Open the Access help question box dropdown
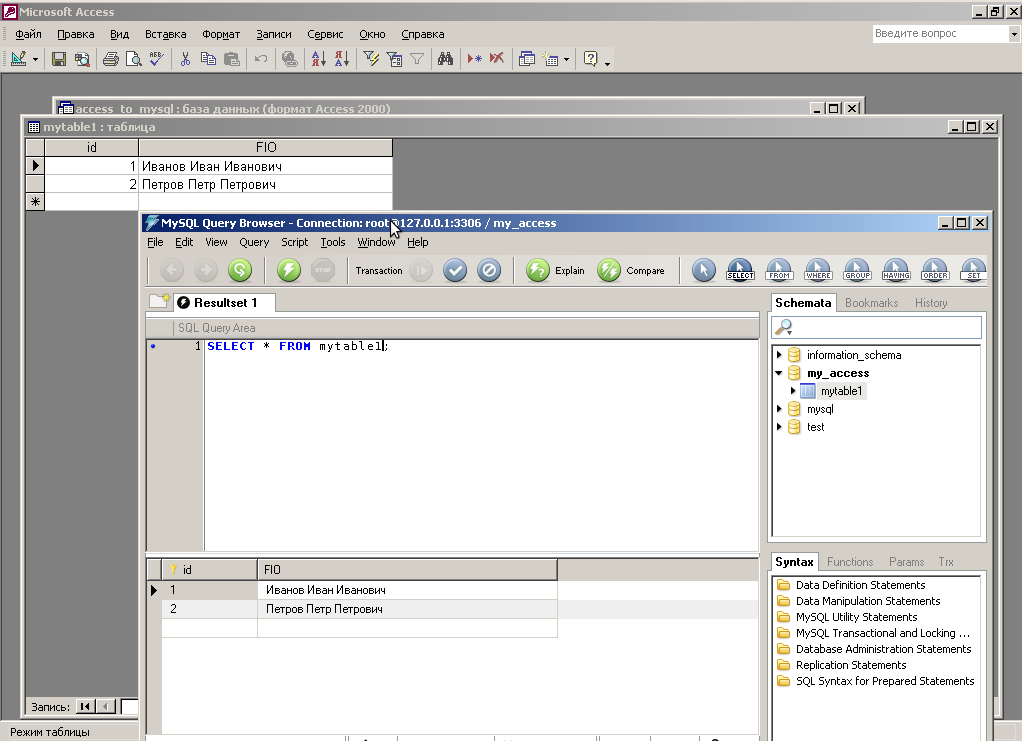Screen dimensions: 1022x741 click(x=1014, y=34)
